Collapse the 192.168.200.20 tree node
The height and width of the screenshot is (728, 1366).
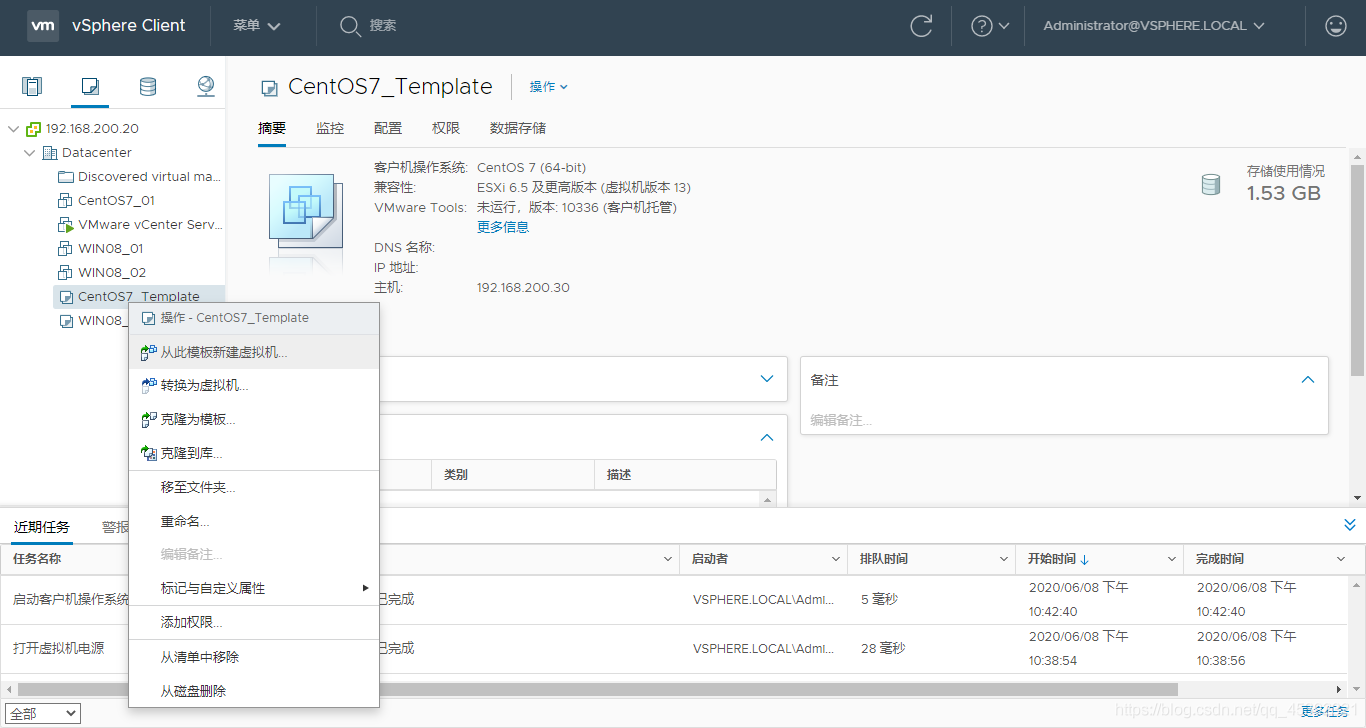click(13, 129)
